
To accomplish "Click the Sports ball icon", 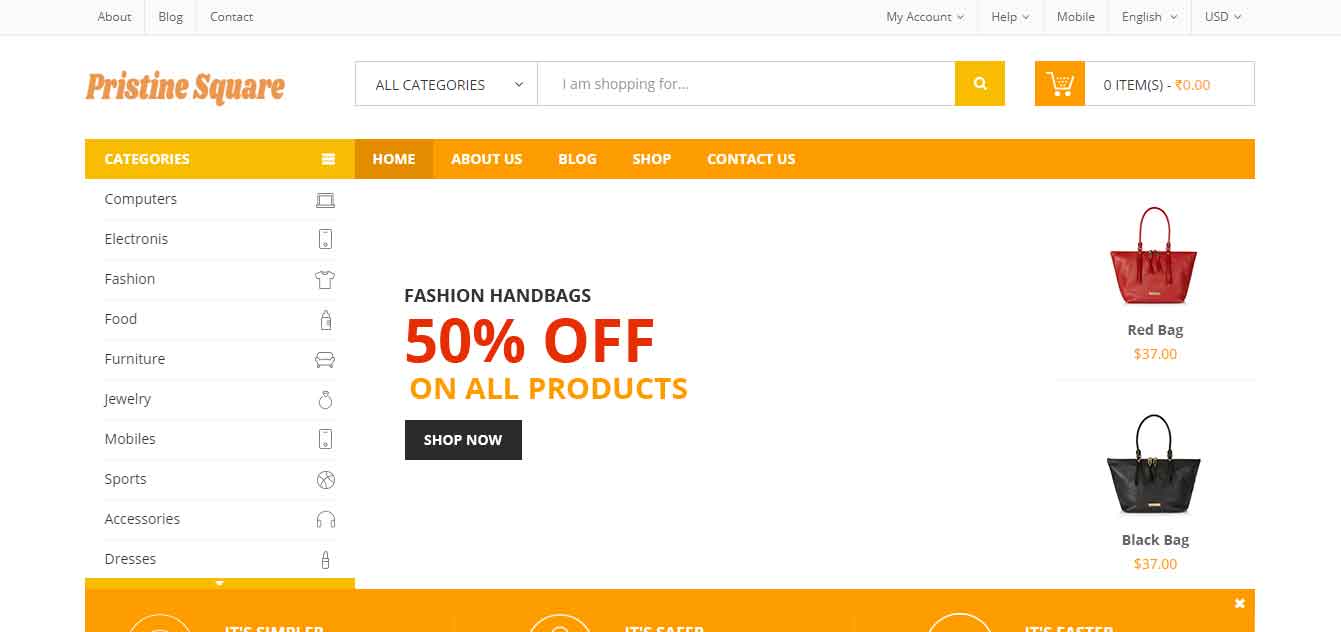I will (x=325, y=480).
